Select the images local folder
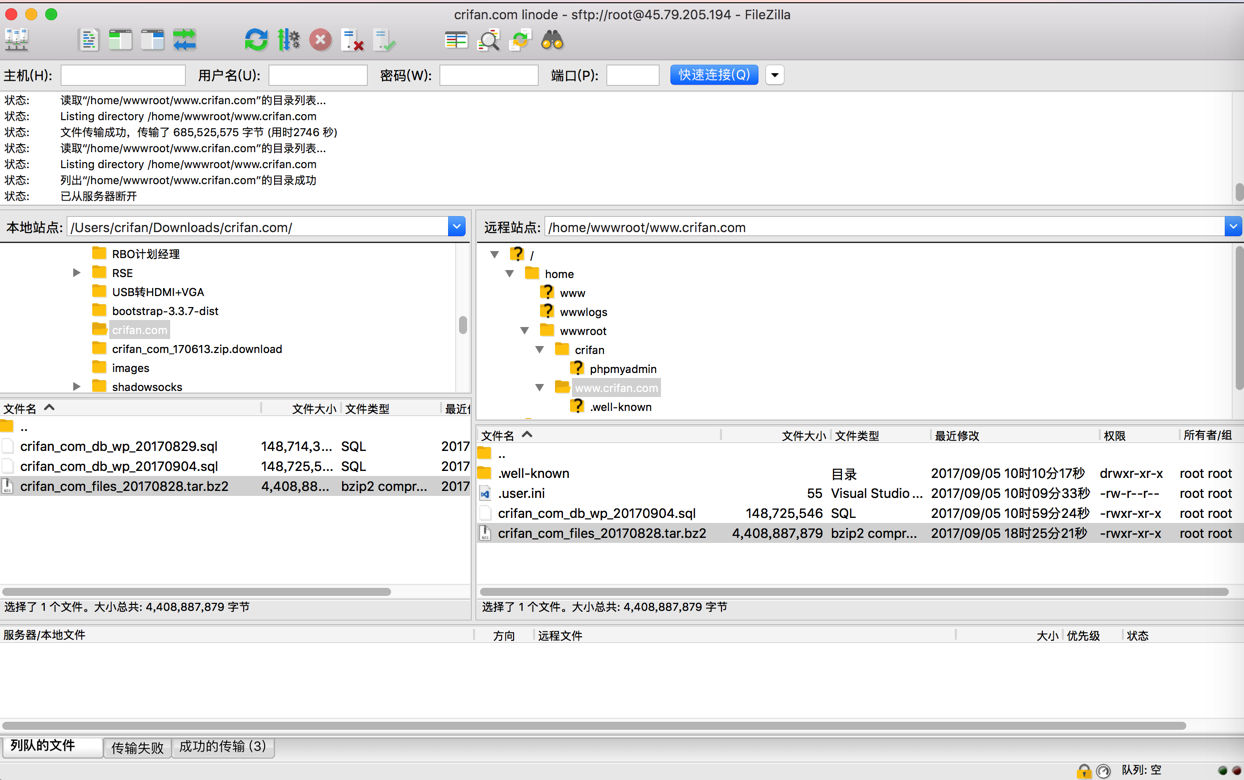Image resolution: width=1244 pixels, height=780 pixels. point(130,368)
